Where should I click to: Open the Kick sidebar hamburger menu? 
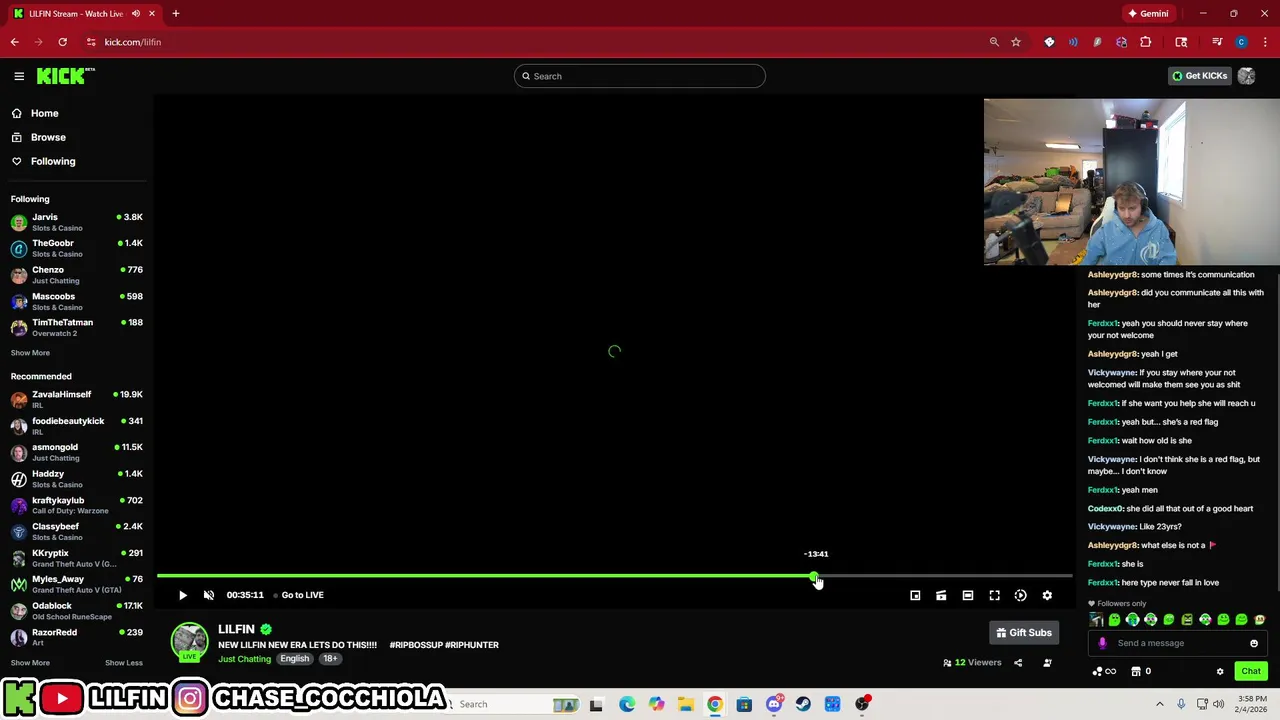coord(19,76)
